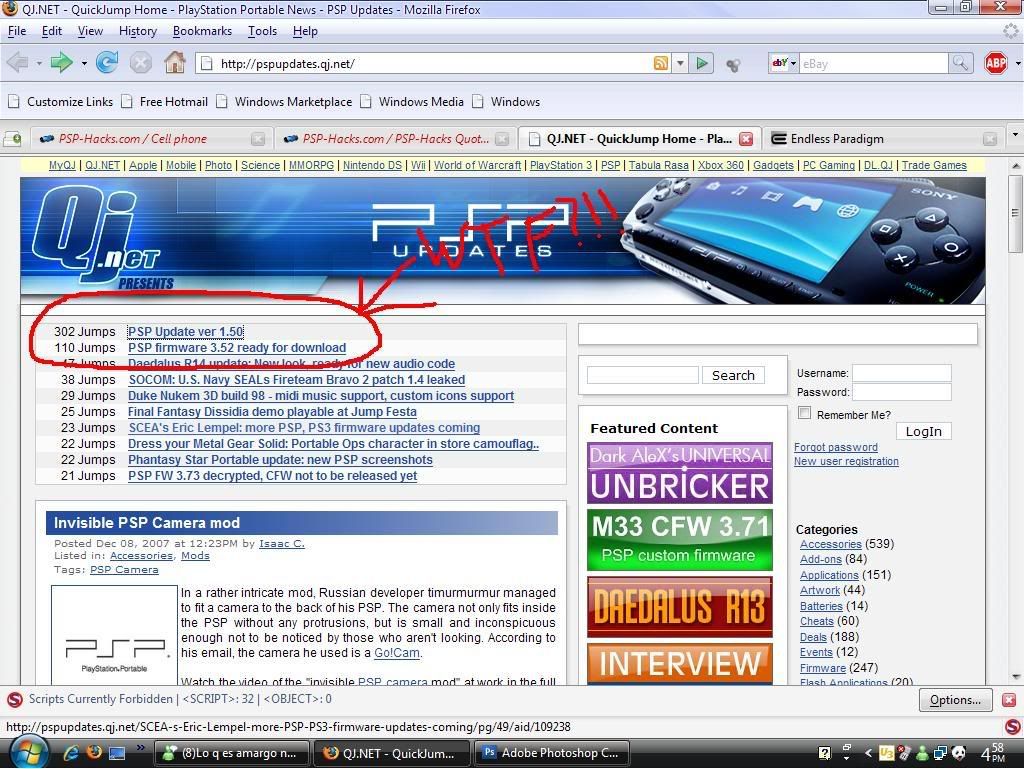This screenshot has height=769, width=1024.
Task: Switch to Endless Paradigm tab
Action: click(884, 138)
